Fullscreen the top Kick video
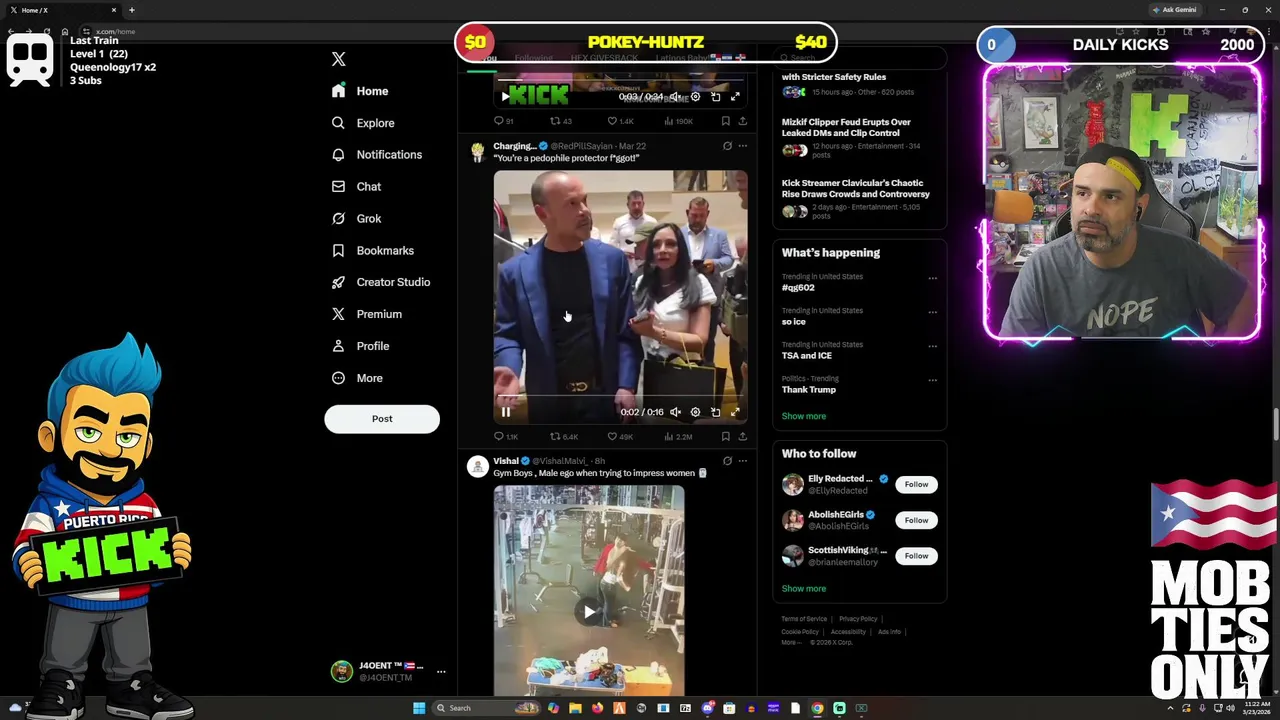 [735, 97]
